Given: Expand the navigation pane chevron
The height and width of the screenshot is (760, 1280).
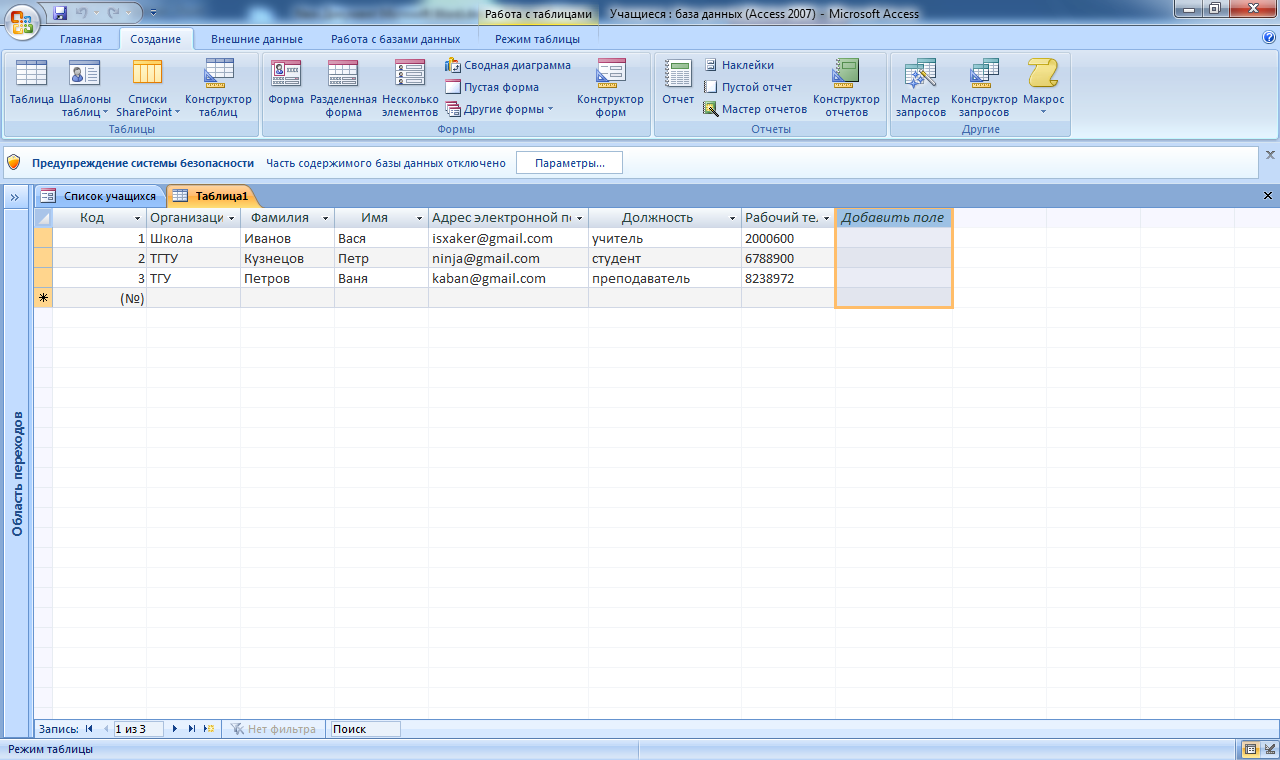Looking at the screenshot, I should point(16,197).
